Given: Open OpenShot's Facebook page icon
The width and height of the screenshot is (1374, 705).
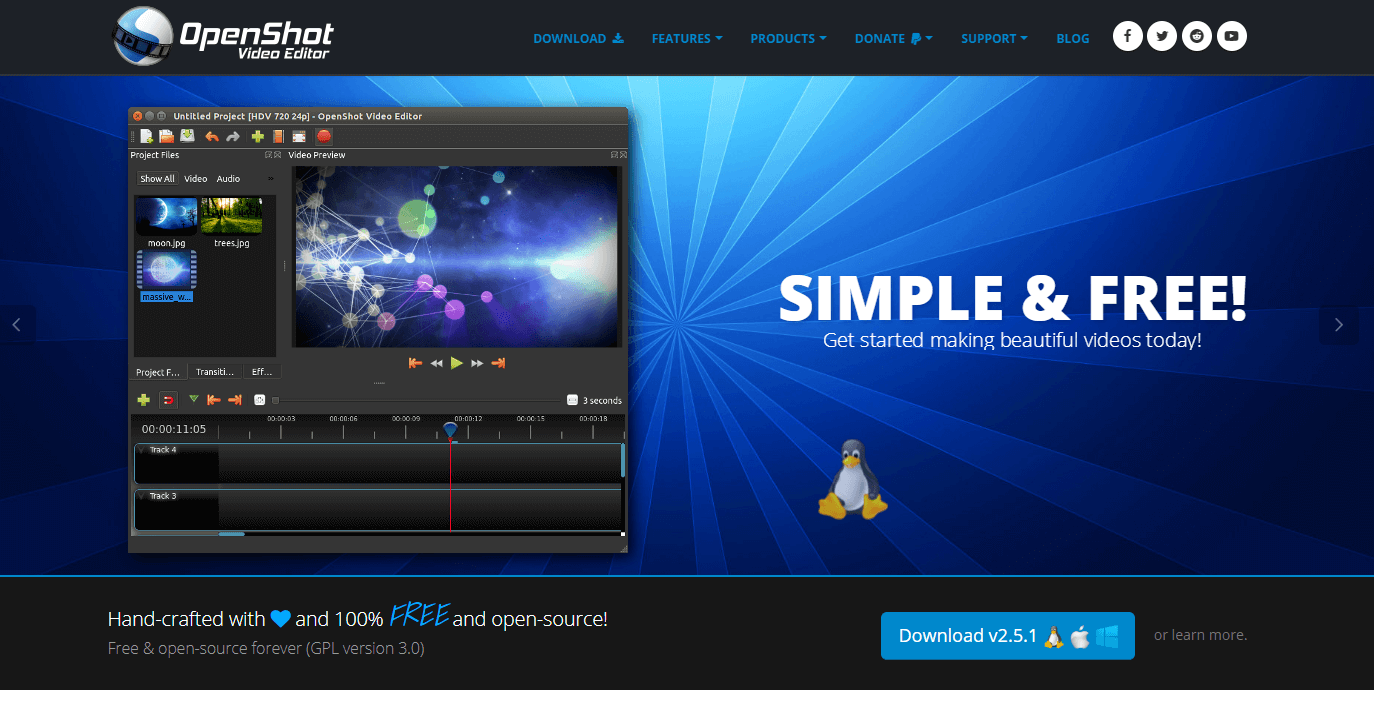Looking at the screenshot, I should [1128, 37].
